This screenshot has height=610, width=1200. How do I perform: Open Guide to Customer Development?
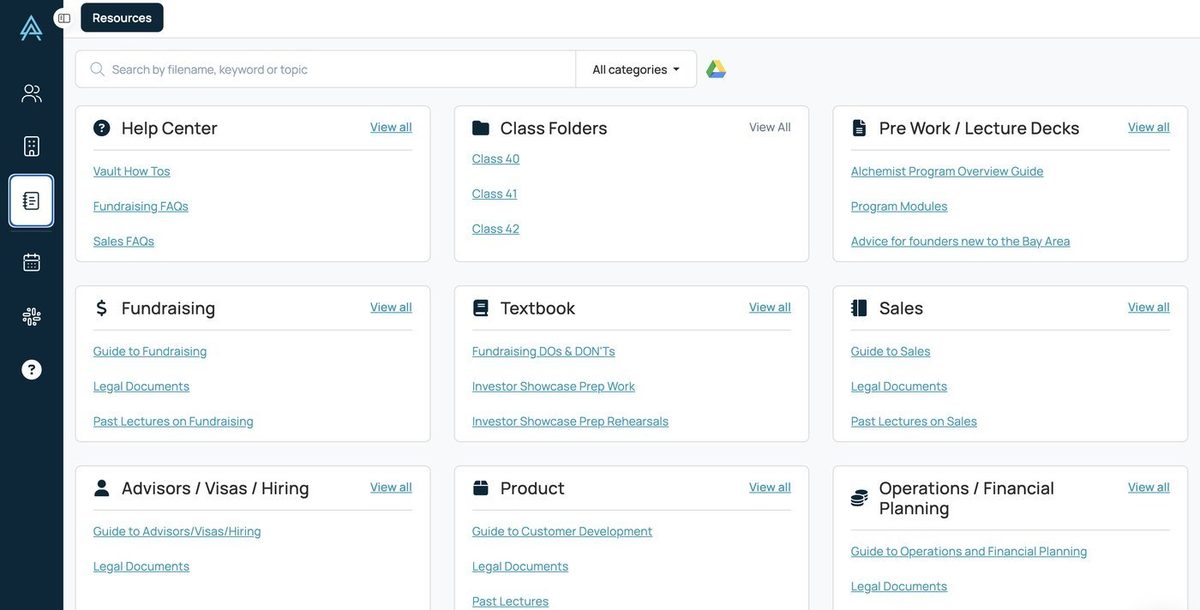click(562, 531)
